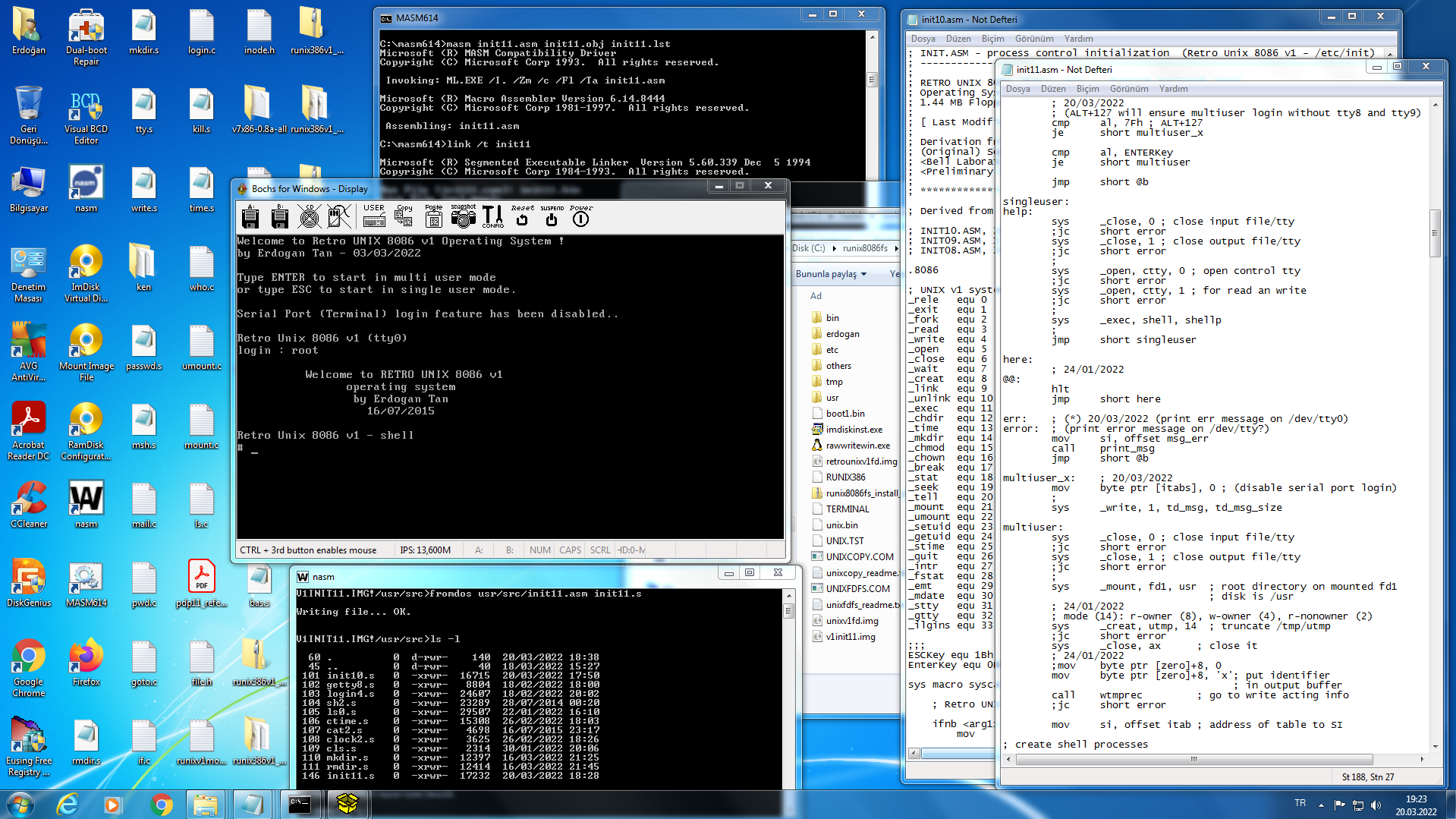Show hidden system tray icons arrow
This screenshot has height=819, width=1456.
tap(1321, 805)
